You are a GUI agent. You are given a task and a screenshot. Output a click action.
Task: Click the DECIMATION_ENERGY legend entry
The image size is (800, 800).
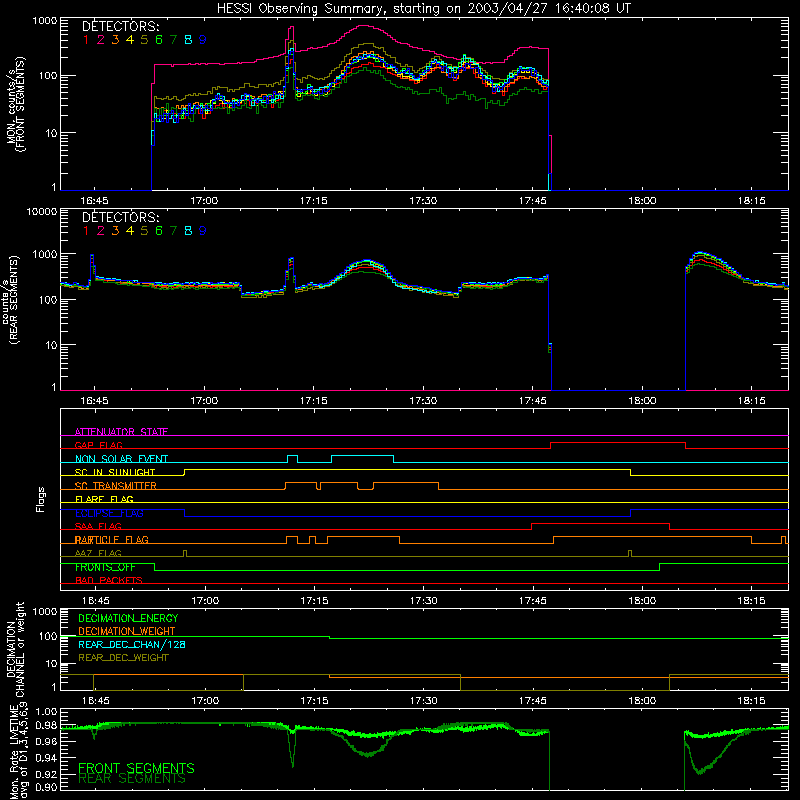128,618
